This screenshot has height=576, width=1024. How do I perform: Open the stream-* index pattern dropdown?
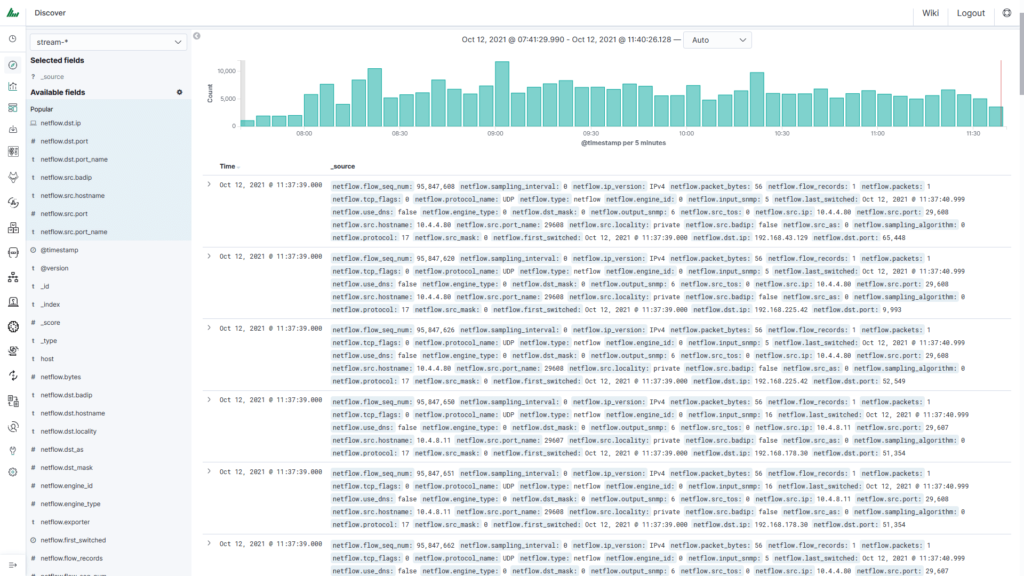click(x=109, y=42)
